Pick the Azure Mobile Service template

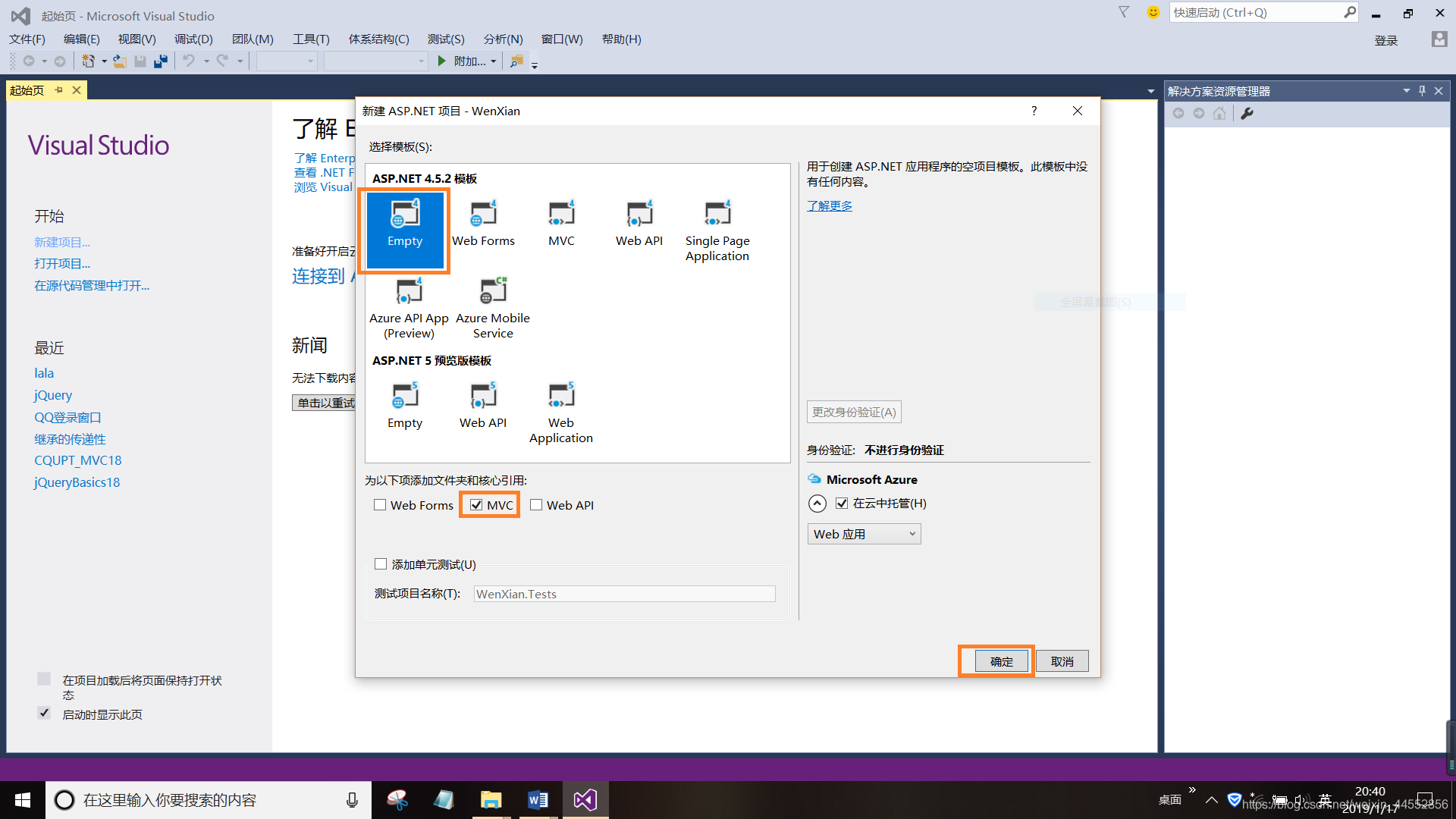pos(493,308)
